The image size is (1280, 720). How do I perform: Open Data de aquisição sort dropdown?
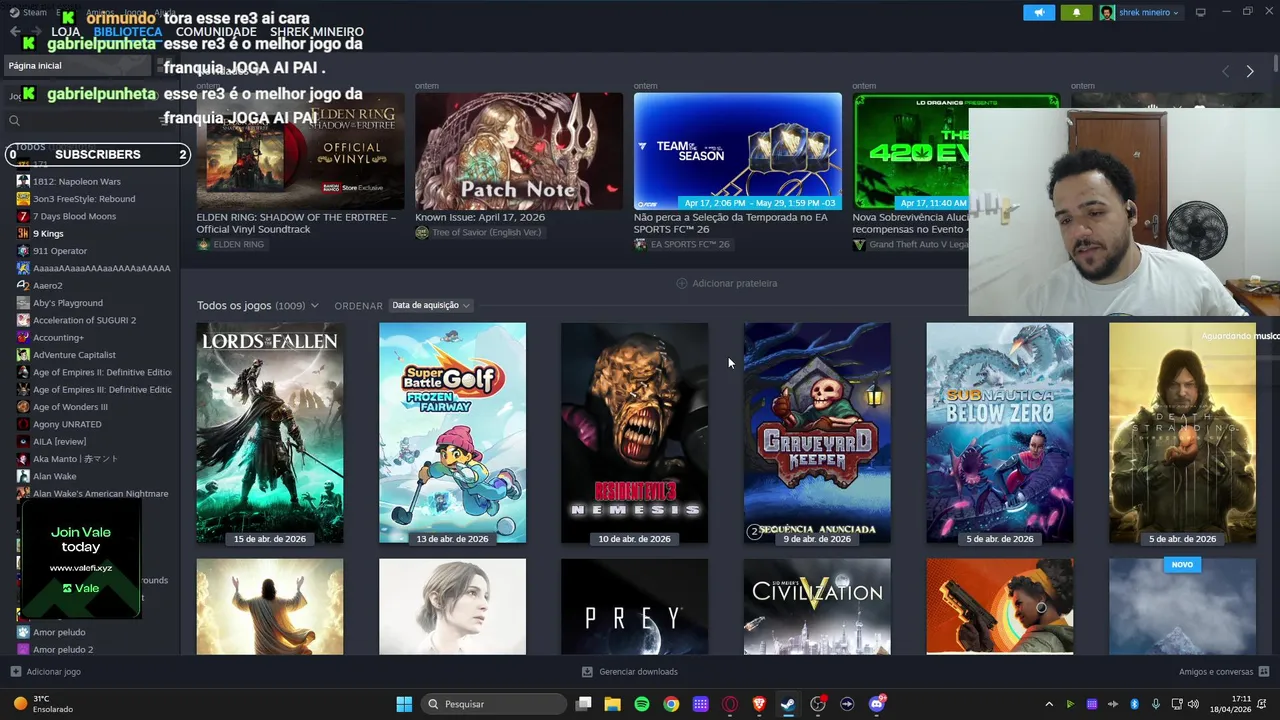(430, 305)
